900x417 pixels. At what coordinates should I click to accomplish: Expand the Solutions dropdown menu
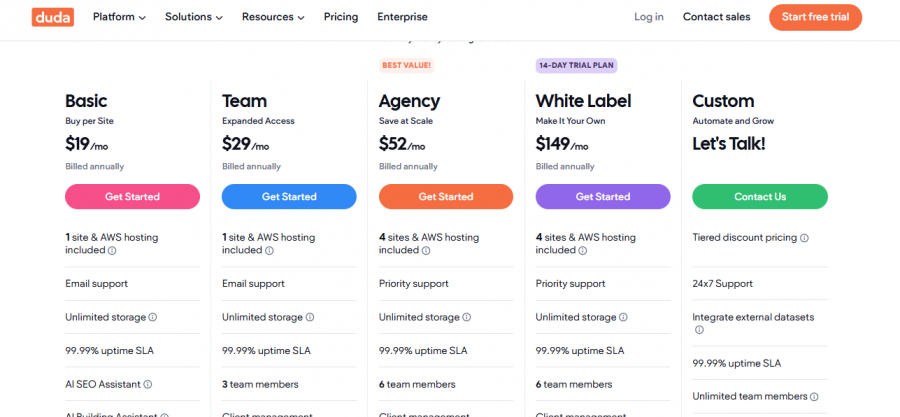click(x=194, y=17)
